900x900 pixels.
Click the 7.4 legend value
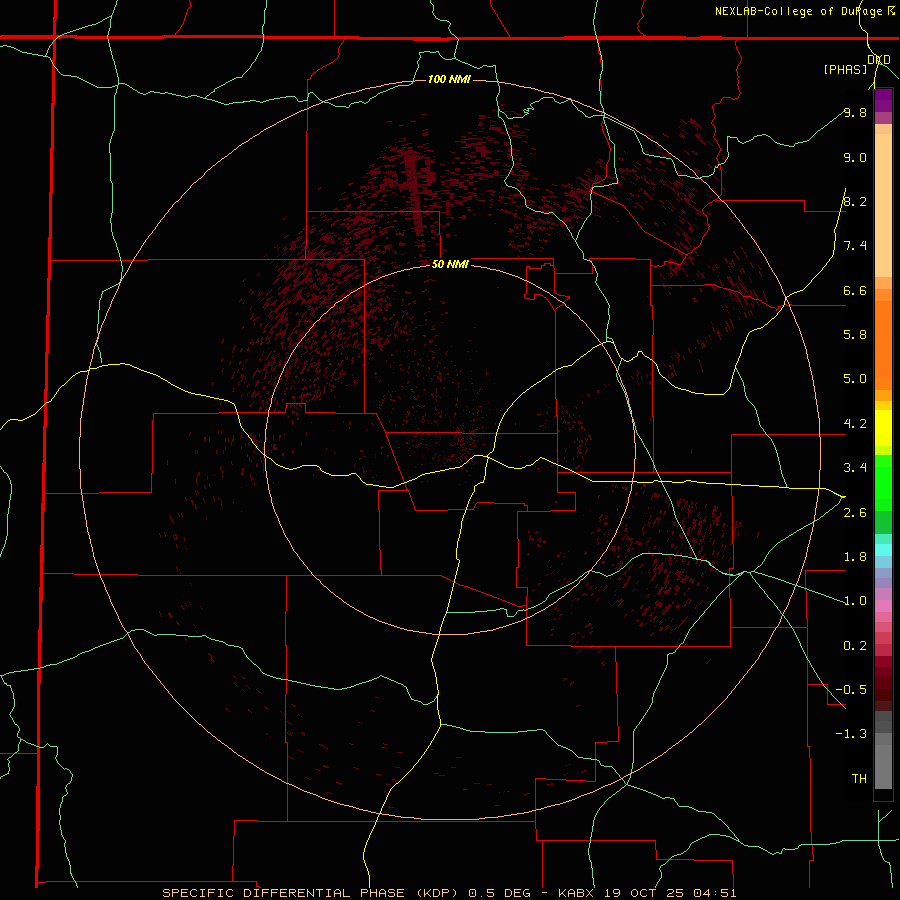[855, 246]
